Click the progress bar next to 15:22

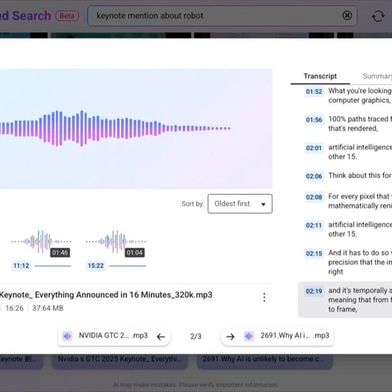point(127,266)
